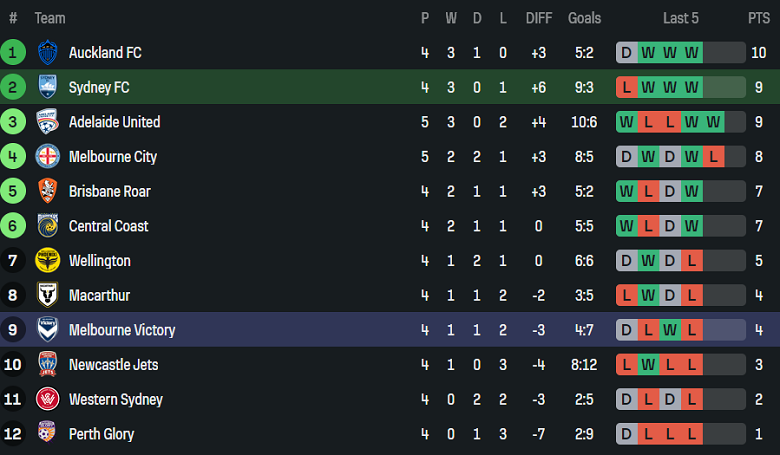This screenshot has width=780, height=455.
Task: Sort table by PTS column header
Action: (758, 18)
